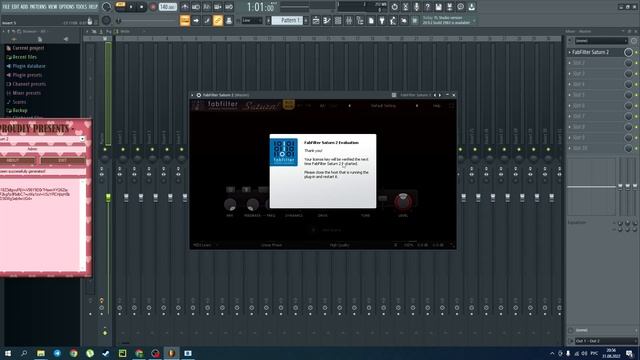Open the piano roll view icon
Image resolution: width=640 pixels, height=360 pixels.
327,20
